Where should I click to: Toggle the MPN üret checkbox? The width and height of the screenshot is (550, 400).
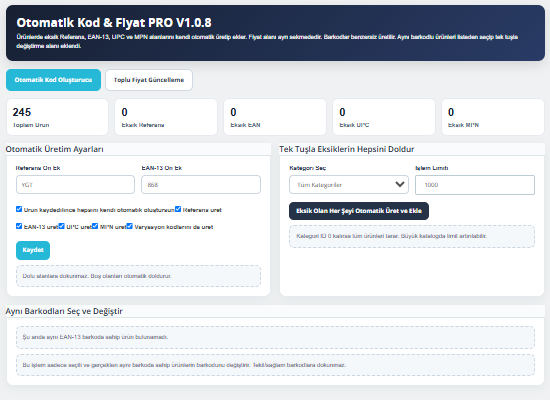95,226
